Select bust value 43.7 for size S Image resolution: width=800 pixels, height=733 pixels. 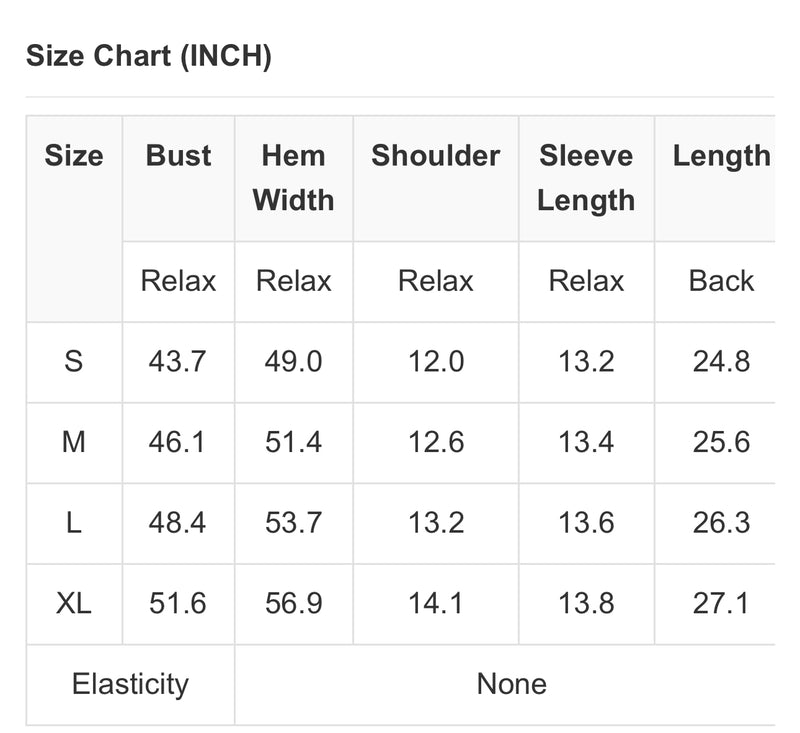(x=178, y=362)
